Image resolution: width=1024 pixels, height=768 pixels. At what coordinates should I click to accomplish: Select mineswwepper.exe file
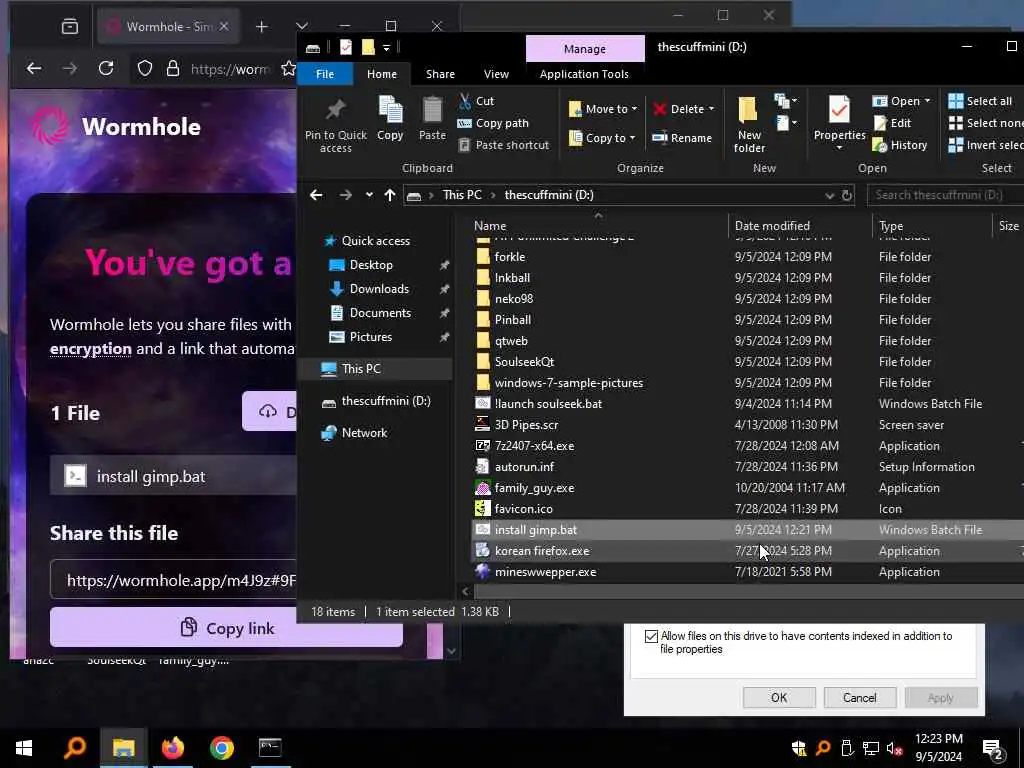(545, 572)
